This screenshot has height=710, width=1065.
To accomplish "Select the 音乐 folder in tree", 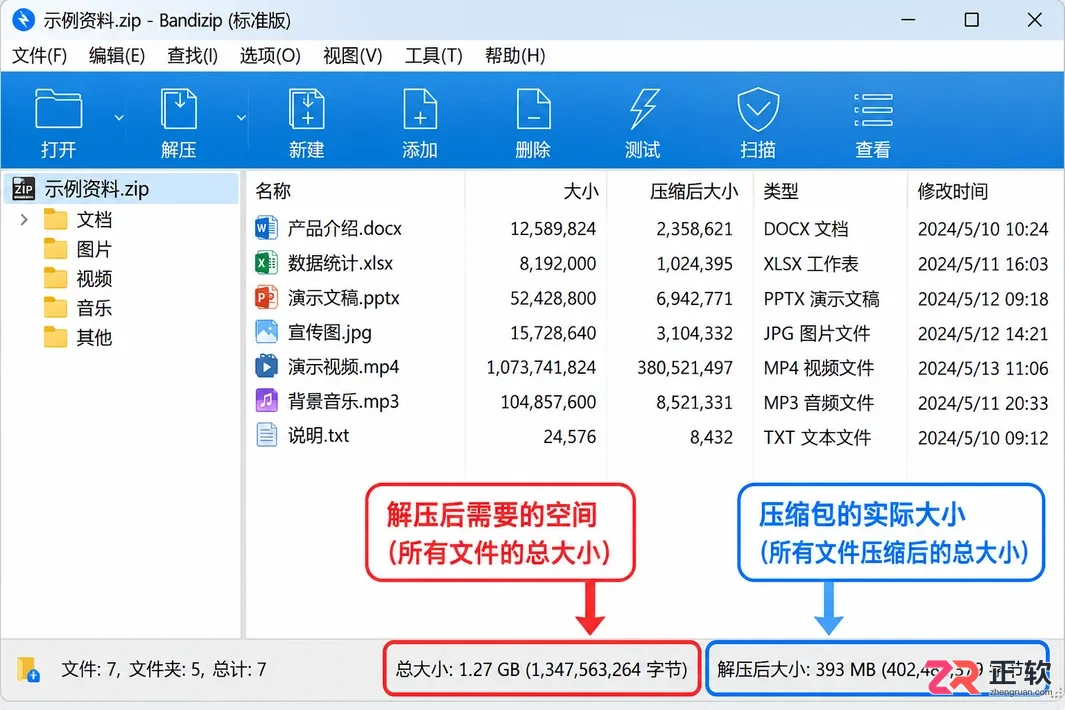I will [x=94, y=308].
